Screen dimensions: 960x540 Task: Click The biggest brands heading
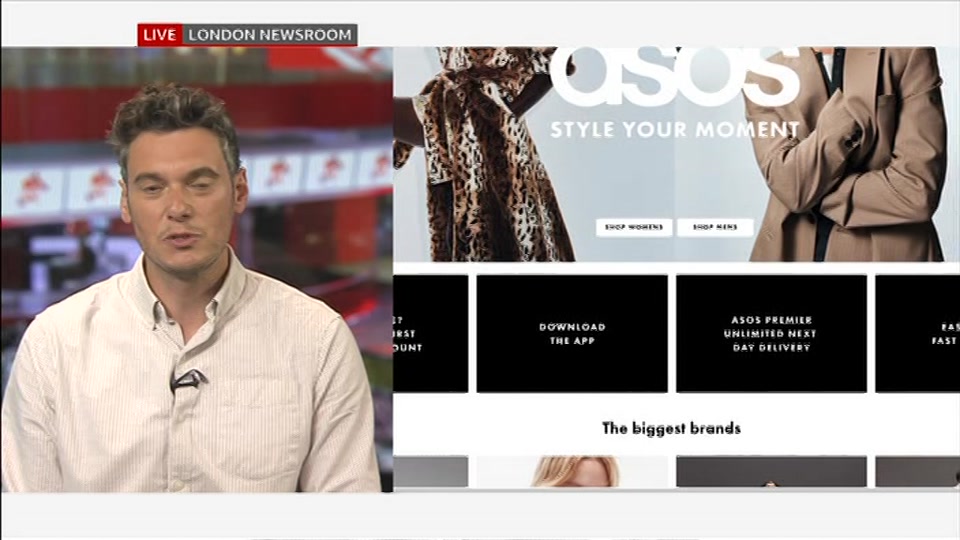click(x=671, y=428)
